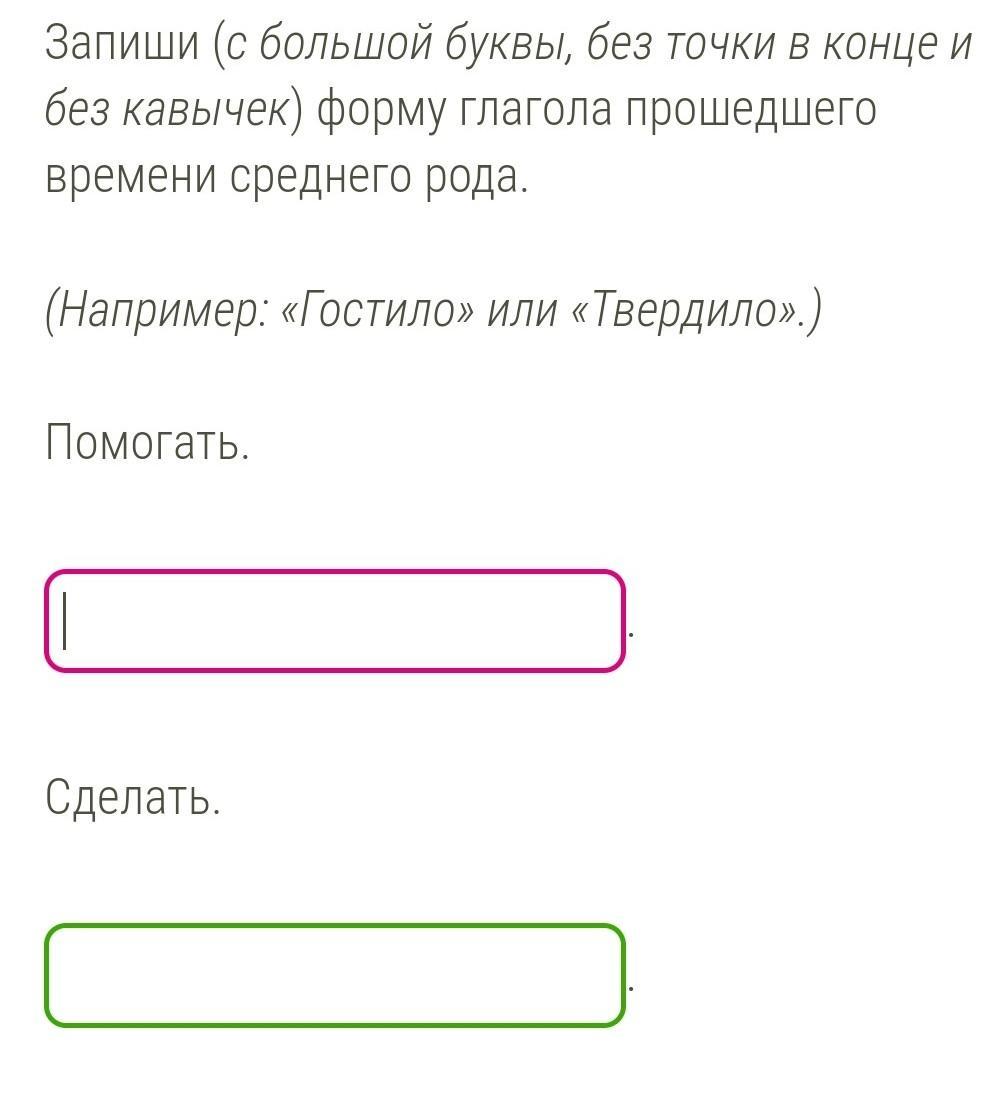Click the italic phrase без кавычек
This screenshot has width=991, height=1093.
pyautogui.click(x=166, y=110)
